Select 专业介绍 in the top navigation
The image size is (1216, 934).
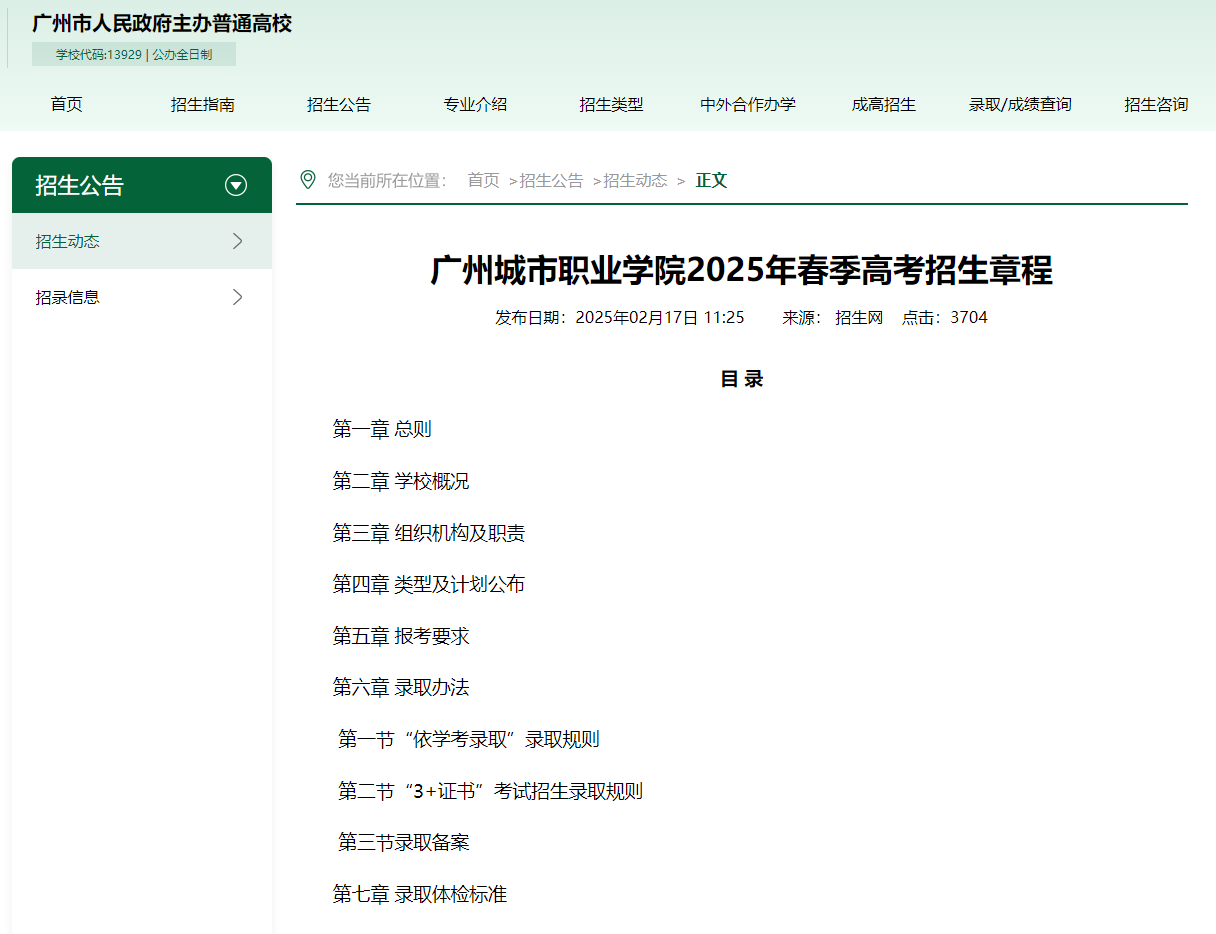coord(474,104)
